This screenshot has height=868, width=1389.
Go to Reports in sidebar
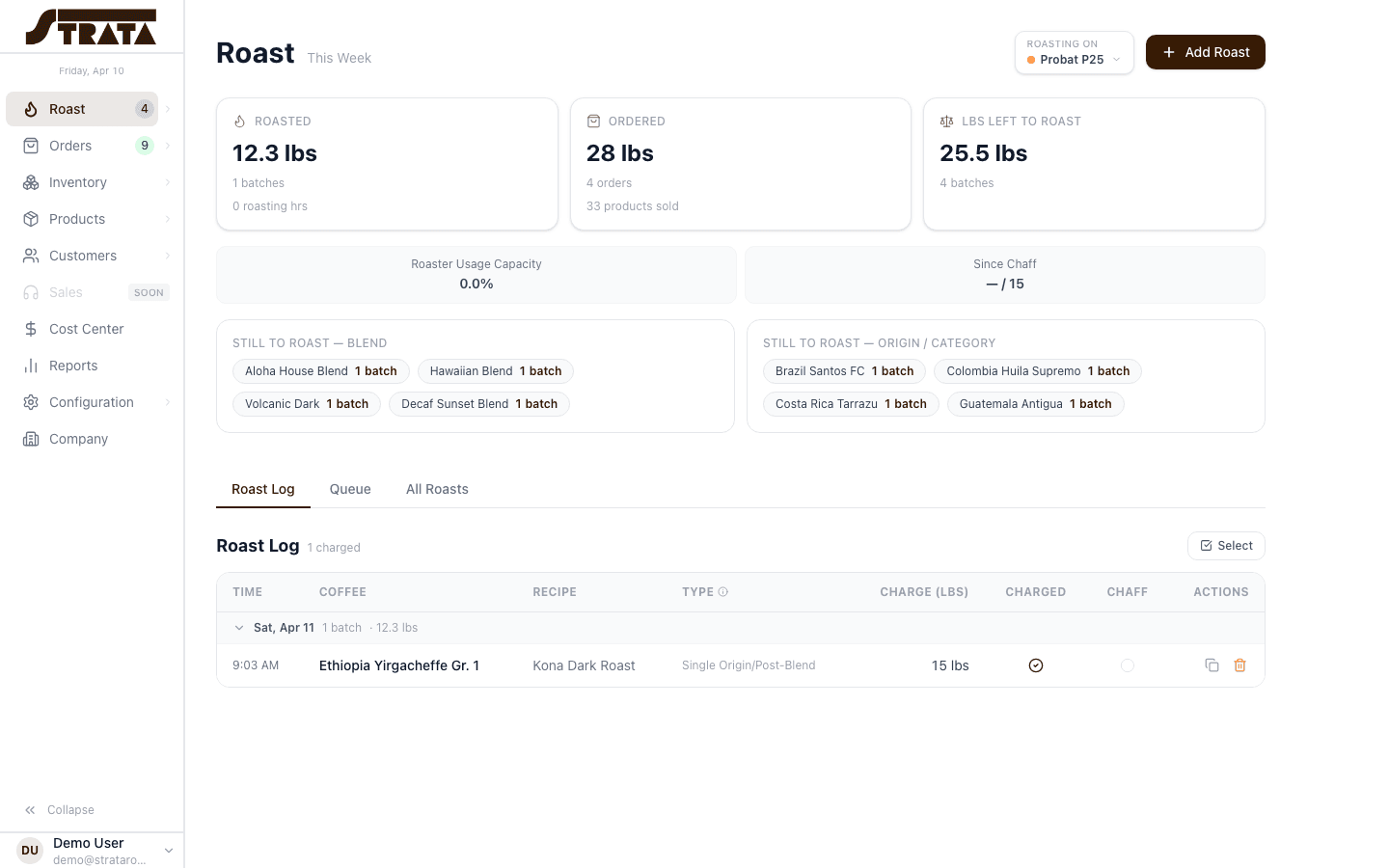73,366
